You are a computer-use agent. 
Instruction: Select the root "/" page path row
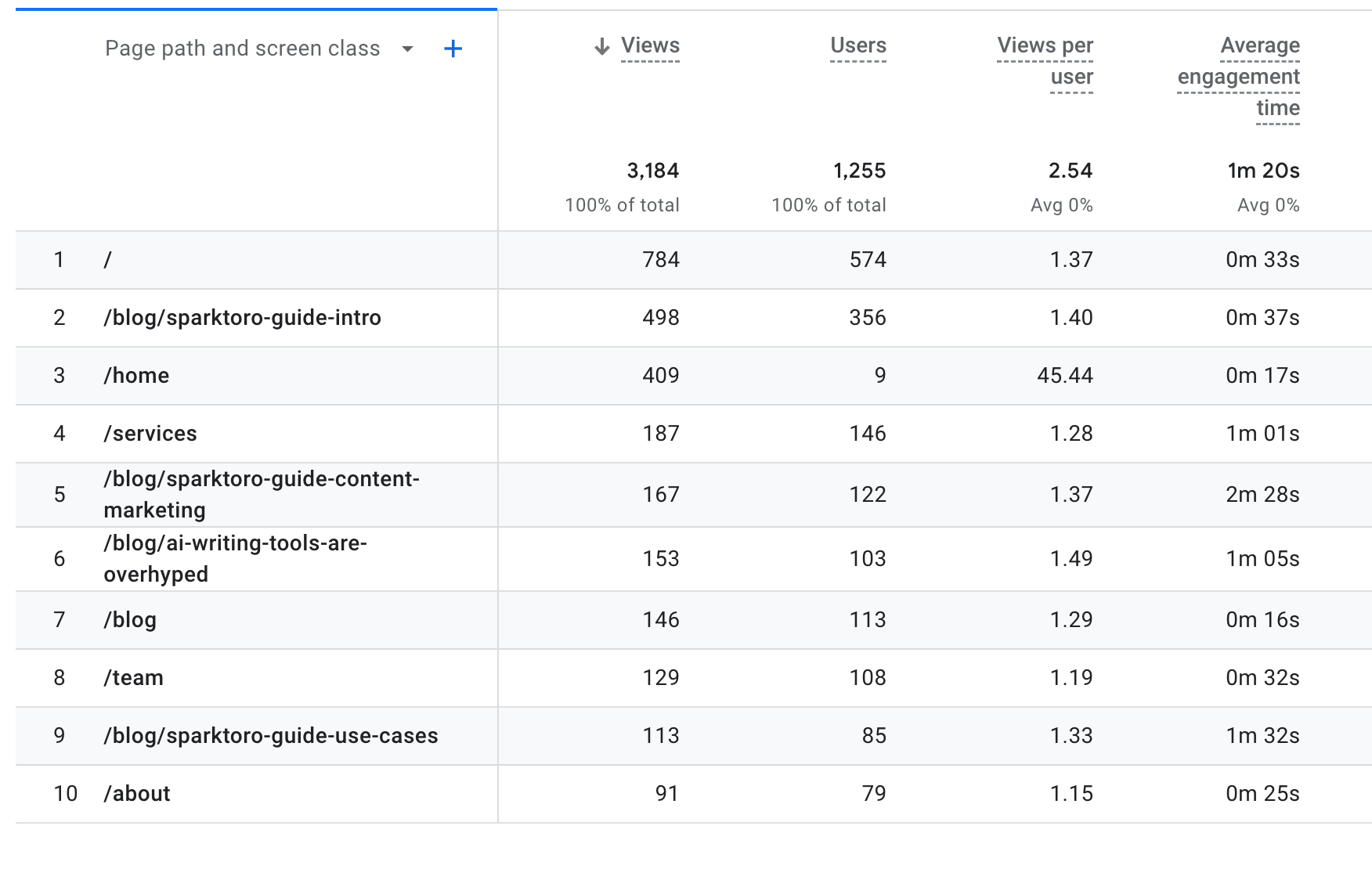109,259
